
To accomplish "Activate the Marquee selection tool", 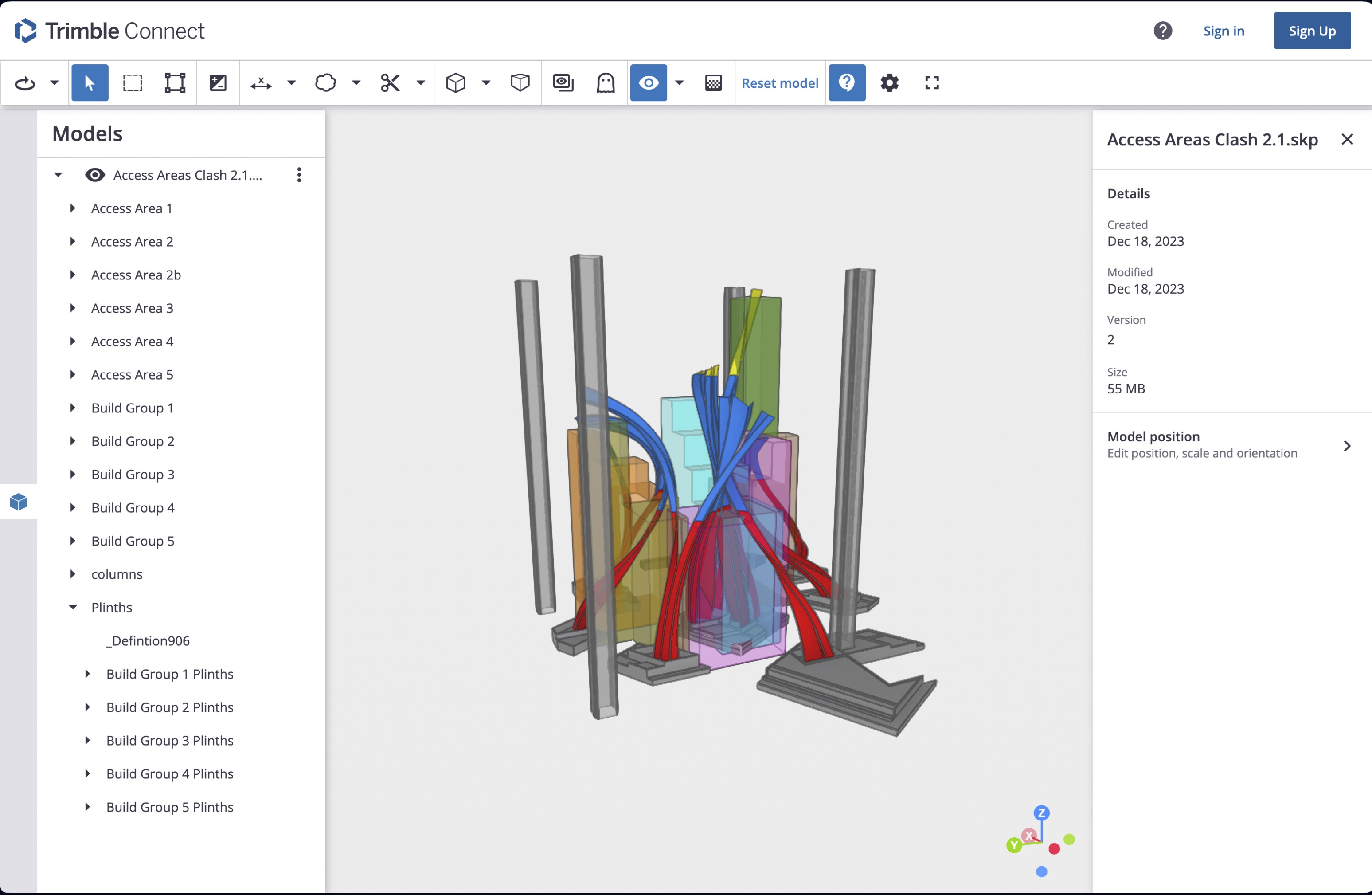I will coord(132,82).
